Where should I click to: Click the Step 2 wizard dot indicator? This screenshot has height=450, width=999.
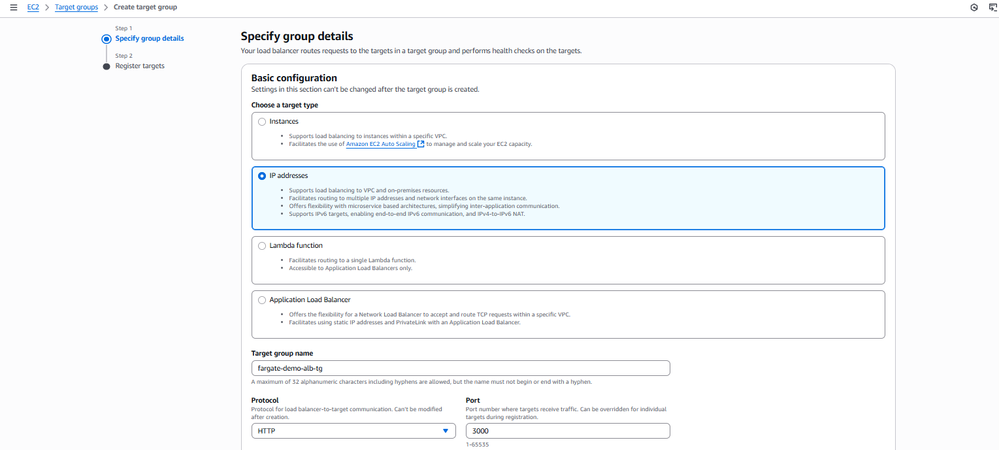pyautogui.click(x=106, y=66)
